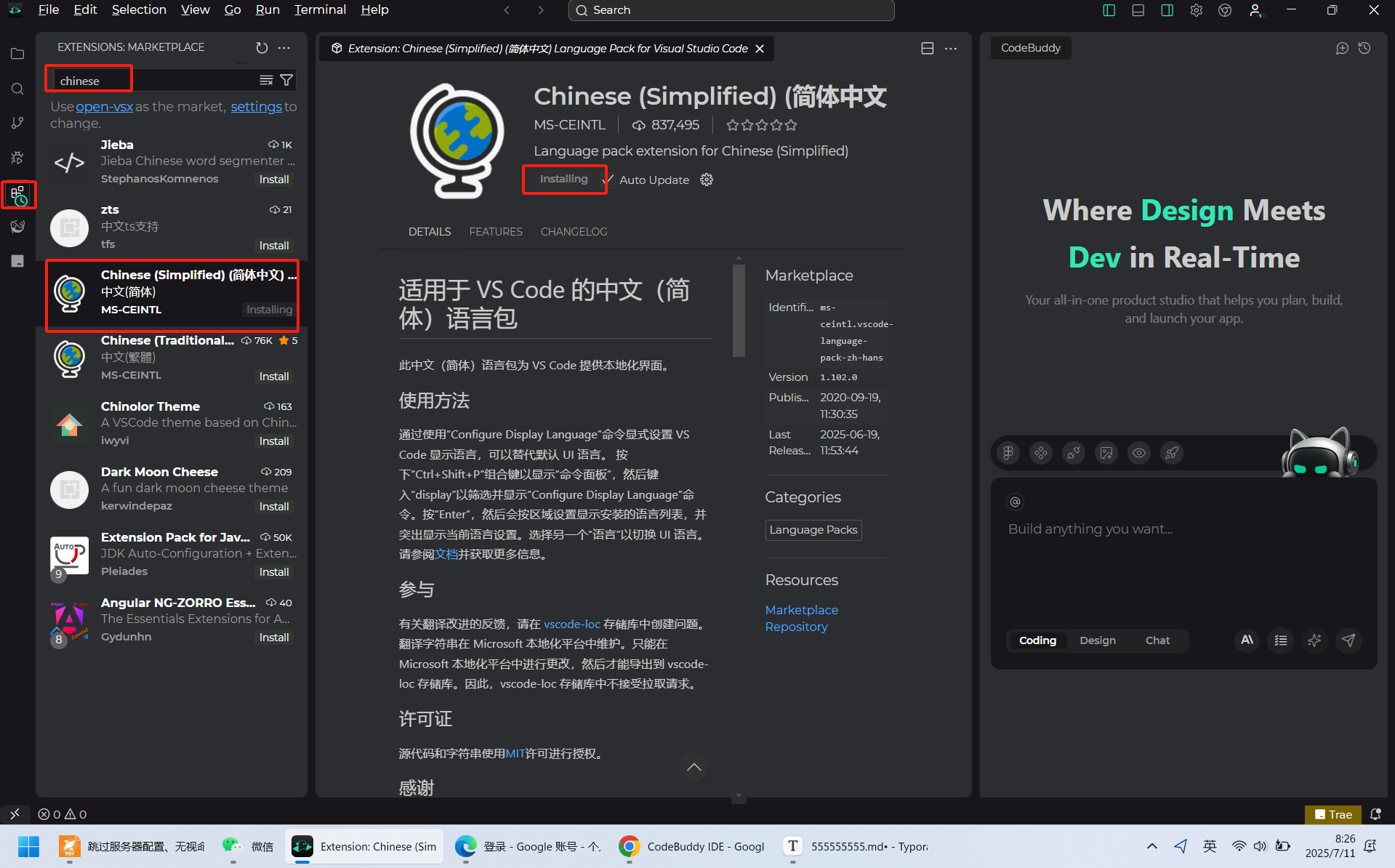
Task: Click scroll-to-top arrow in extension details
Action: pyautogui.click(x=694, y=767)
